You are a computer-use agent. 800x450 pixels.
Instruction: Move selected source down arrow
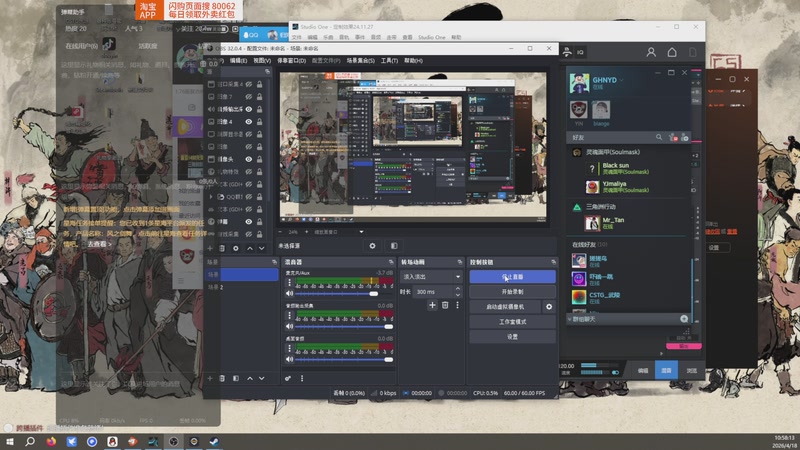click(262, 248)
